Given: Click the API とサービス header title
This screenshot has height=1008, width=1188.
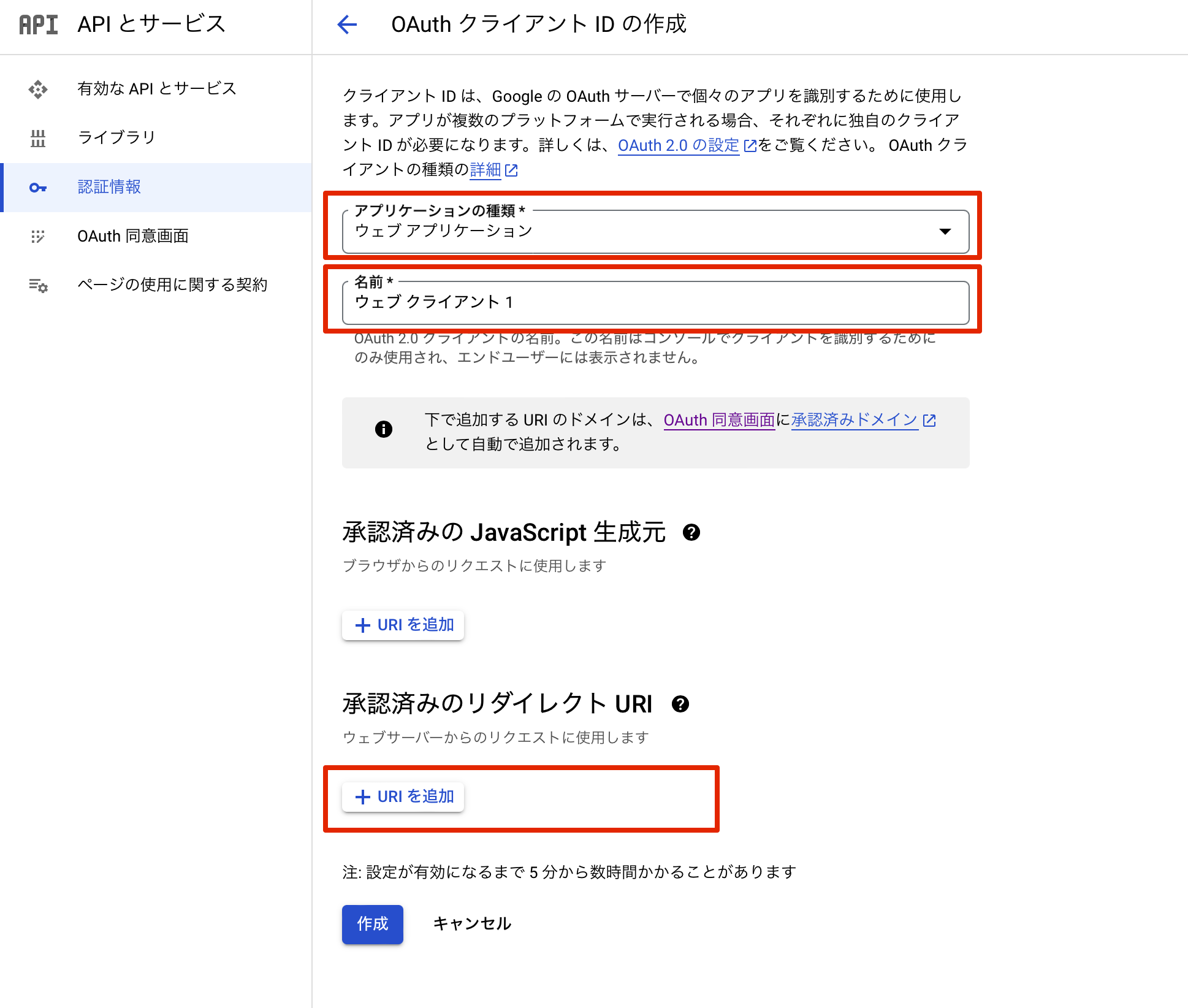Looking at the screenshot, I should (151, 25).
